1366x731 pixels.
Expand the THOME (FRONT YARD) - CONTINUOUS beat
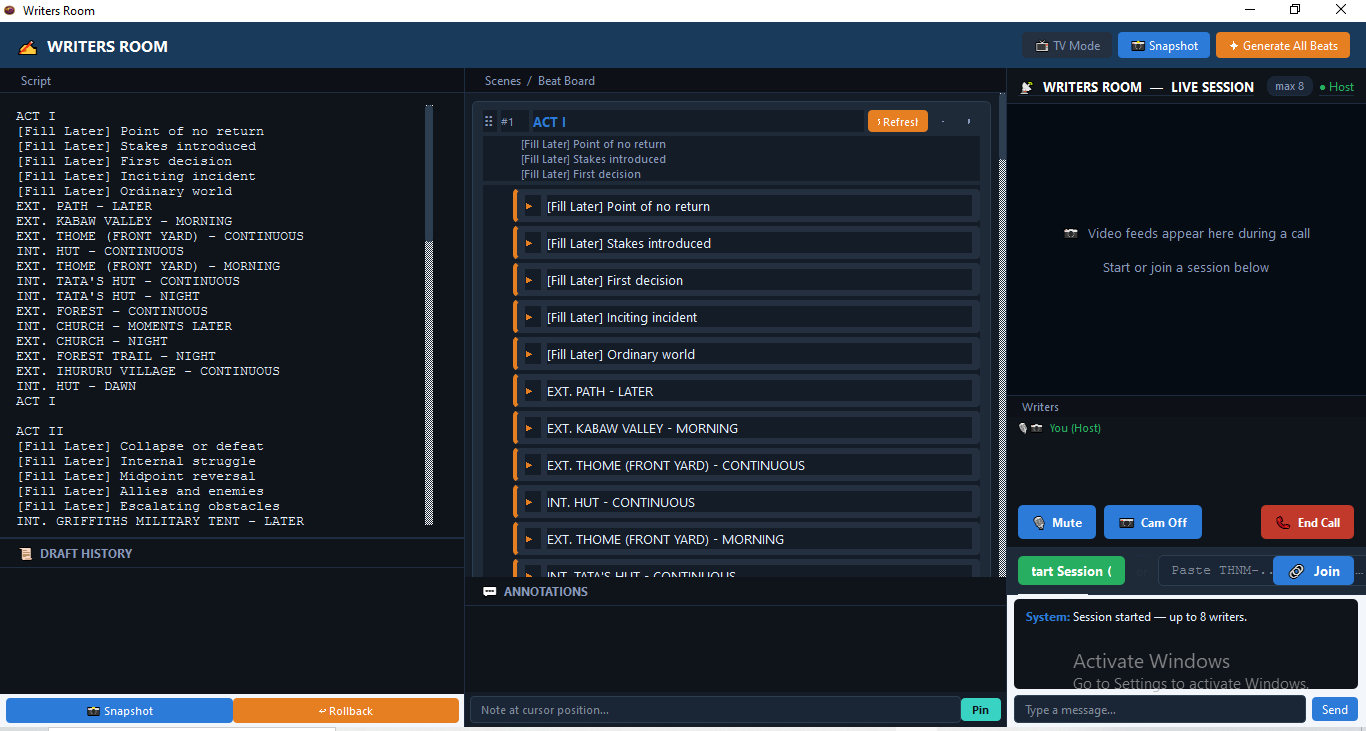pos(529,465)
